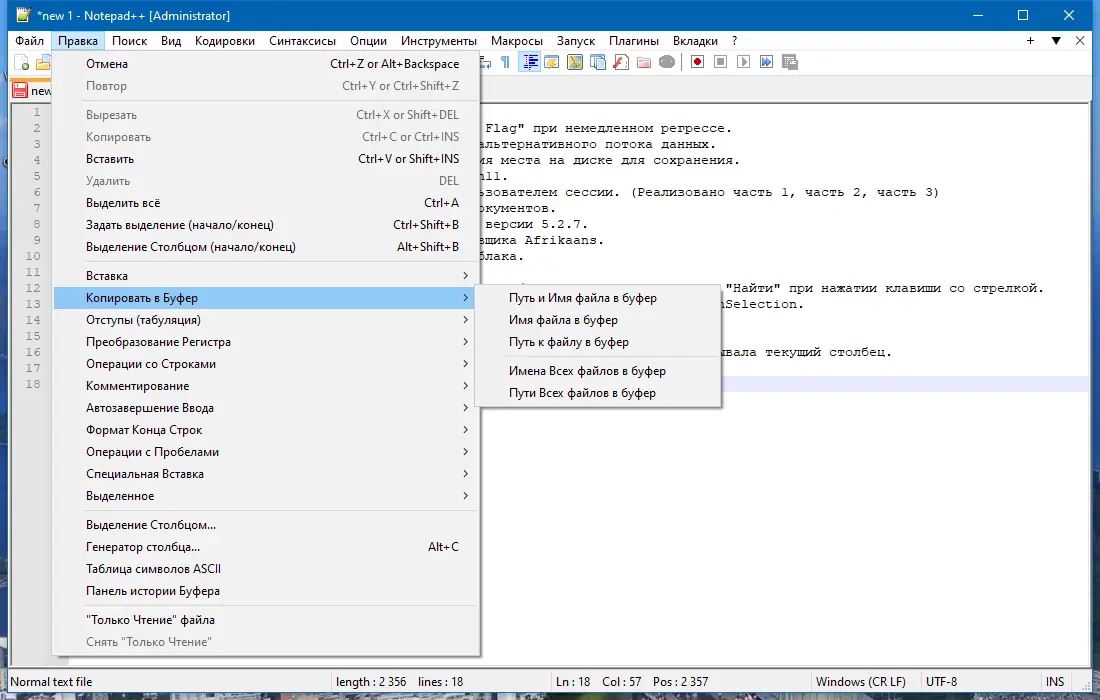Click plus button at menu bar right
This screenshot has height=700, width=1100.
click(1031, 41)
